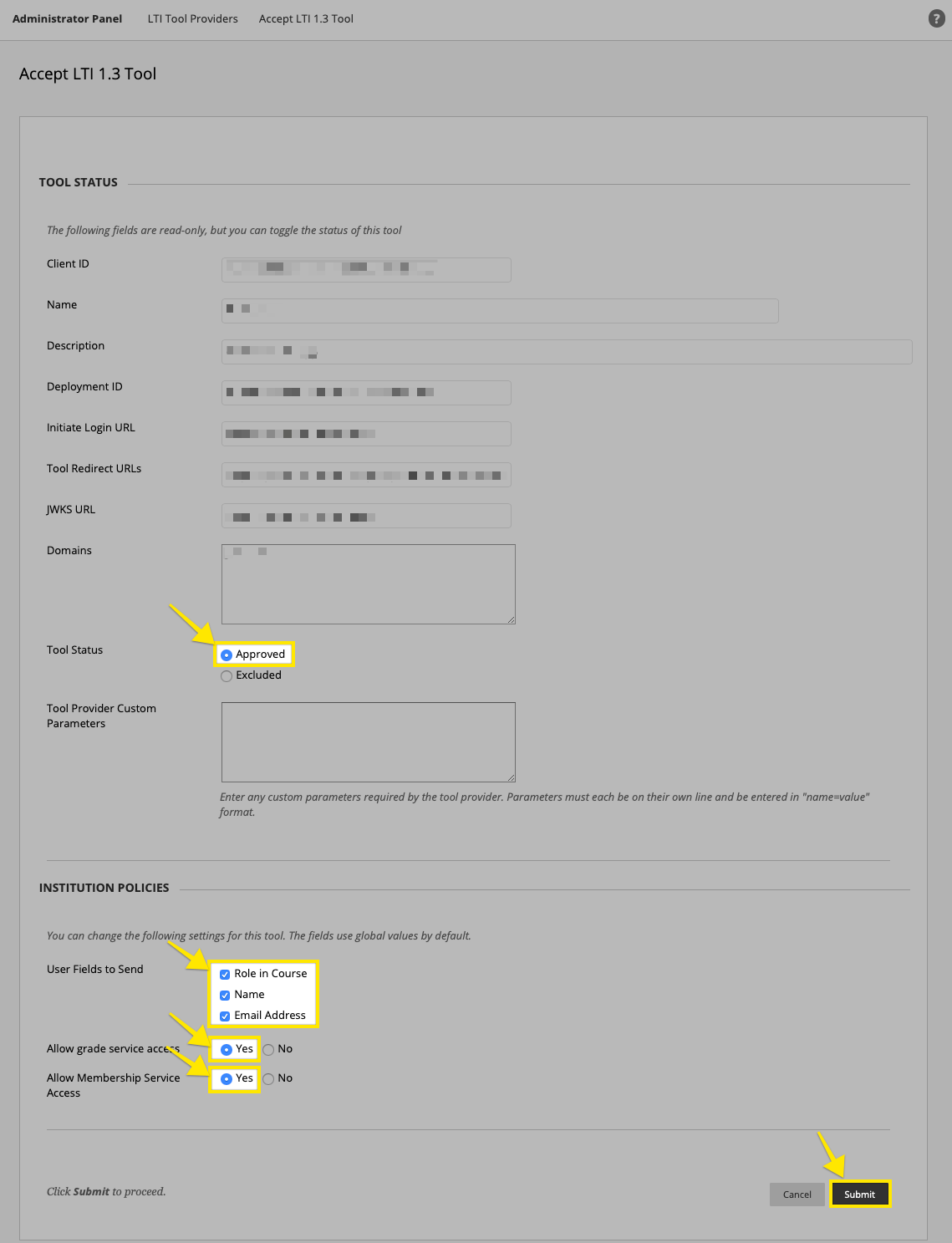Viewport: 952px width, 1243px height.
Task: Uncheck the Email Address checkbox
Action: pos(224,1016)
